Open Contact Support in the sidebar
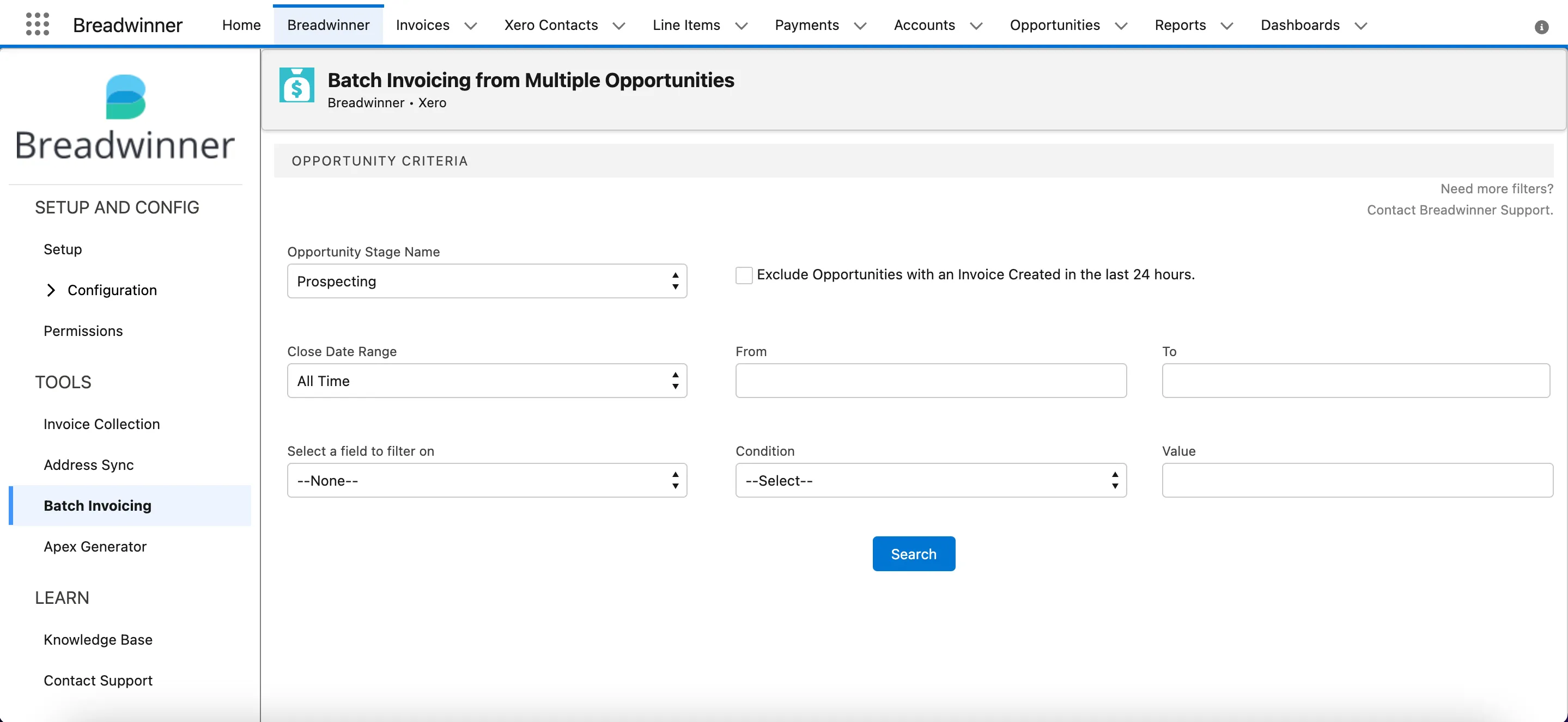 (x=98, y=680)
